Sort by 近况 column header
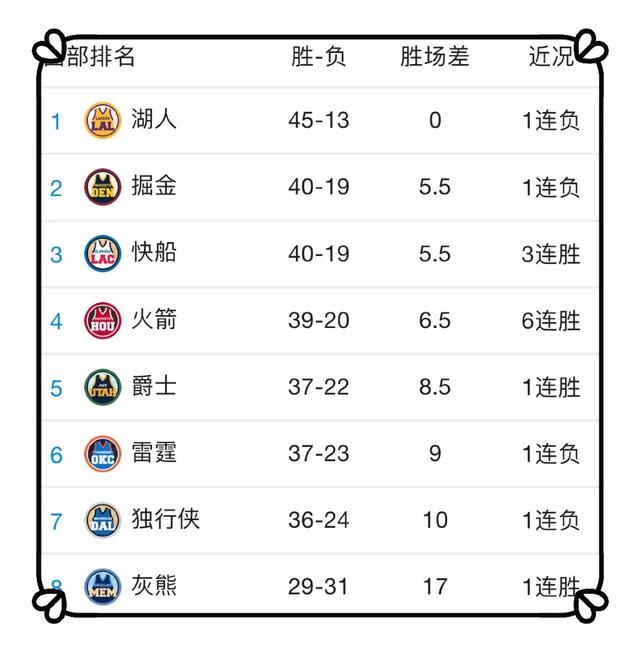Screen dimensions: 640x652 551,56
